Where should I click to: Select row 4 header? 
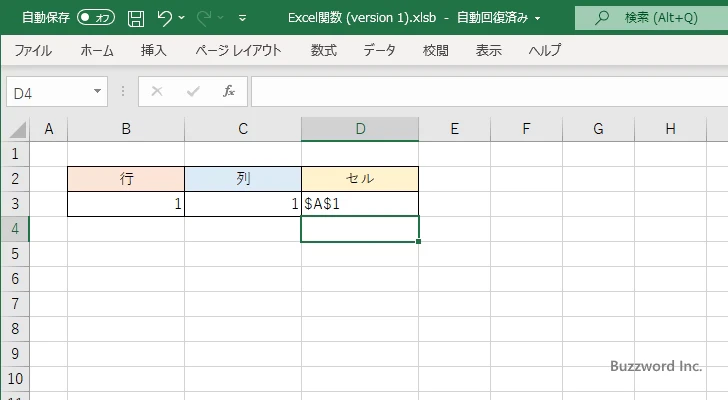click(x=15, y=229)
